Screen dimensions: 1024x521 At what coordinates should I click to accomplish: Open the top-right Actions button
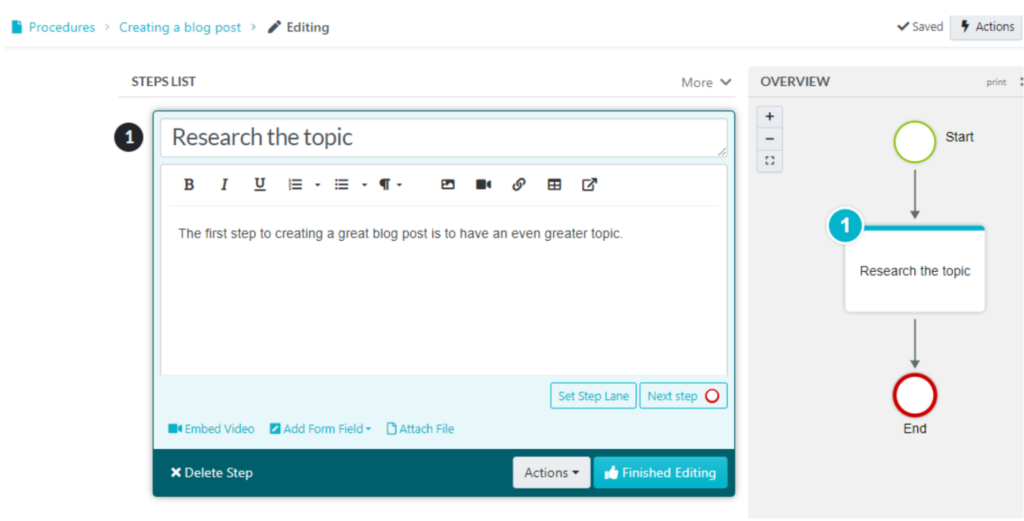tap(986, 27)
